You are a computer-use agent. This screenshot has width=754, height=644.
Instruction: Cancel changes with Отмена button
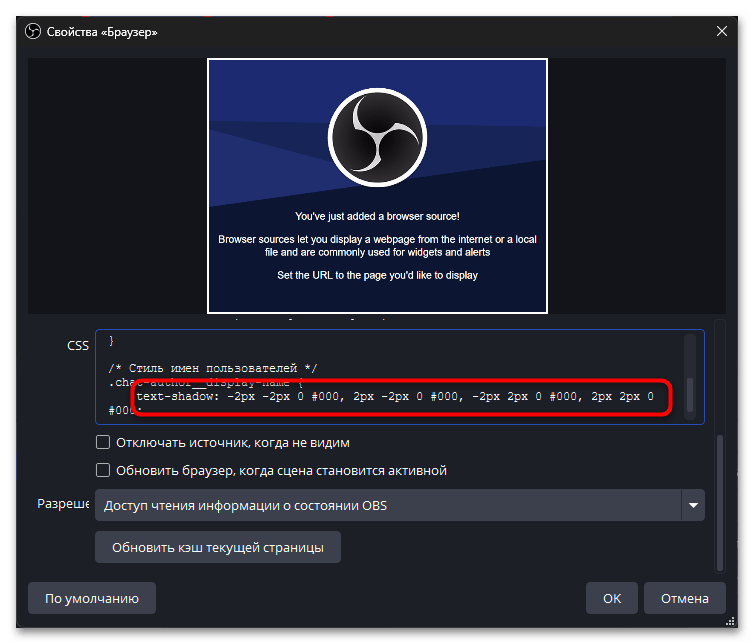point(684,598)
